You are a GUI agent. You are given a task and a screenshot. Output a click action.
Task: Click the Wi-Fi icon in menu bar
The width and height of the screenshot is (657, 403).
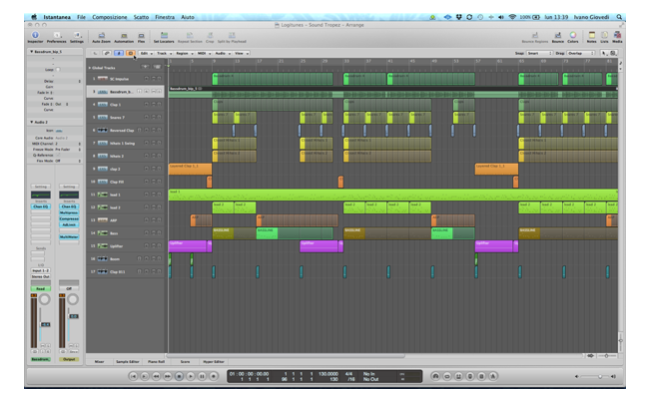coord(512,17)
